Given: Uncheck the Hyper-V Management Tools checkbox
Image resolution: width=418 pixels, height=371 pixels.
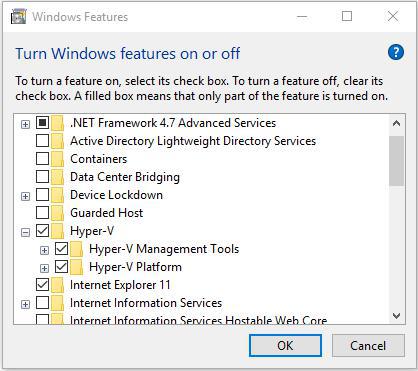Looking at the screenshot, I should point(62,249).
